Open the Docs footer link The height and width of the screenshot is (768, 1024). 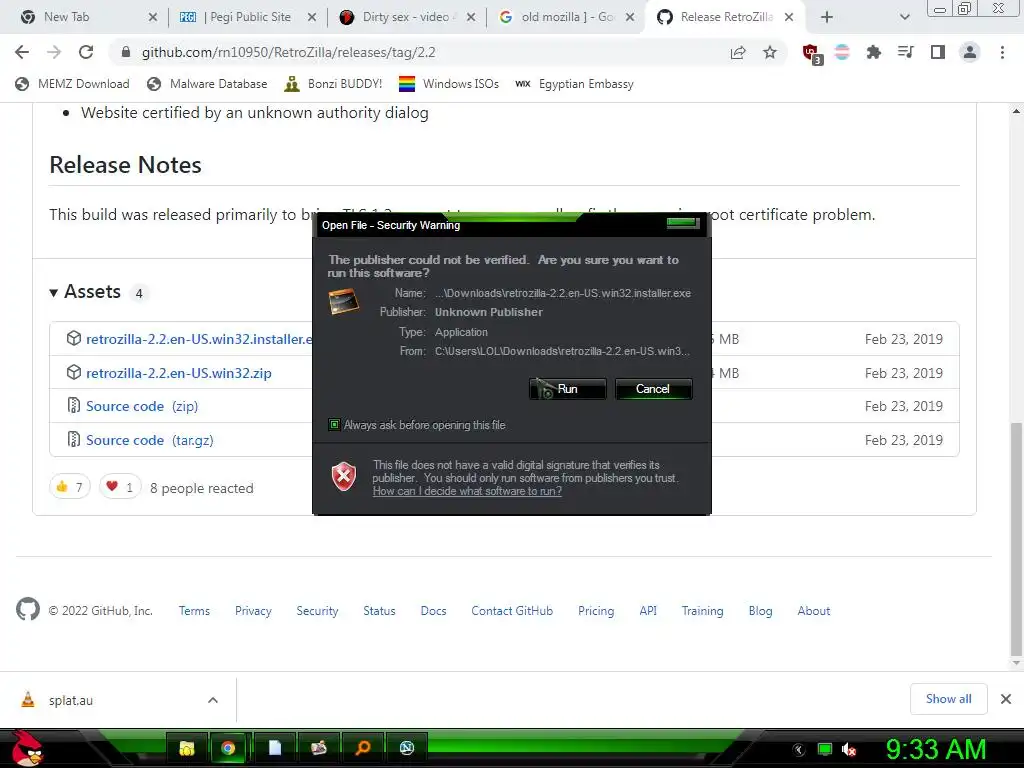(x=434, y=611)
